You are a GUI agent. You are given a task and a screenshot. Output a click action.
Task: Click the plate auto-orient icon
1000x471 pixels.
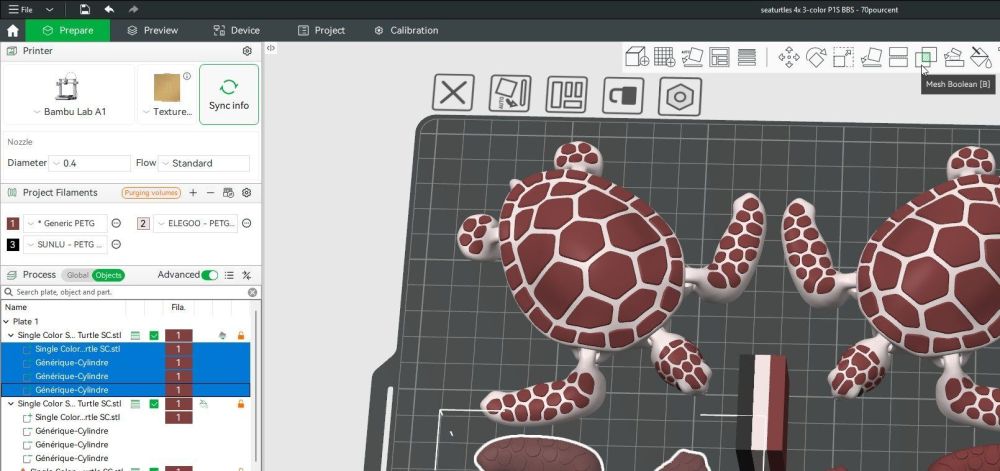tap(510, 93)
